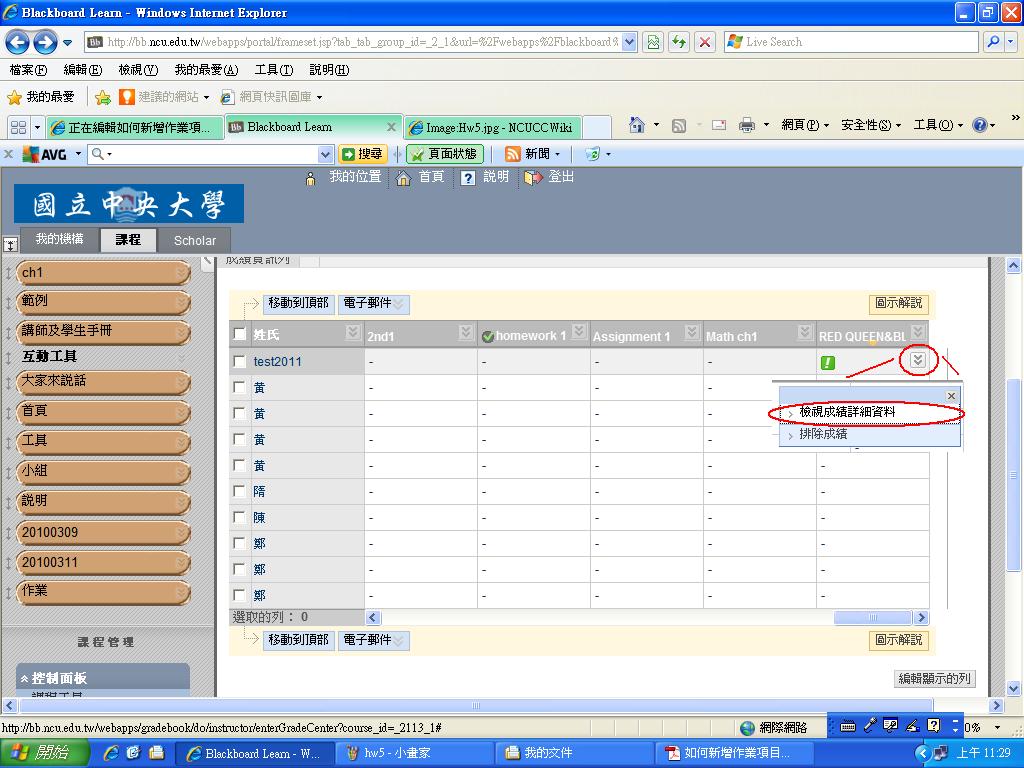Select 檢視成績詳細資料 from context menu
The width and height of the screenshot is (1024, 768).
(847, 412)
